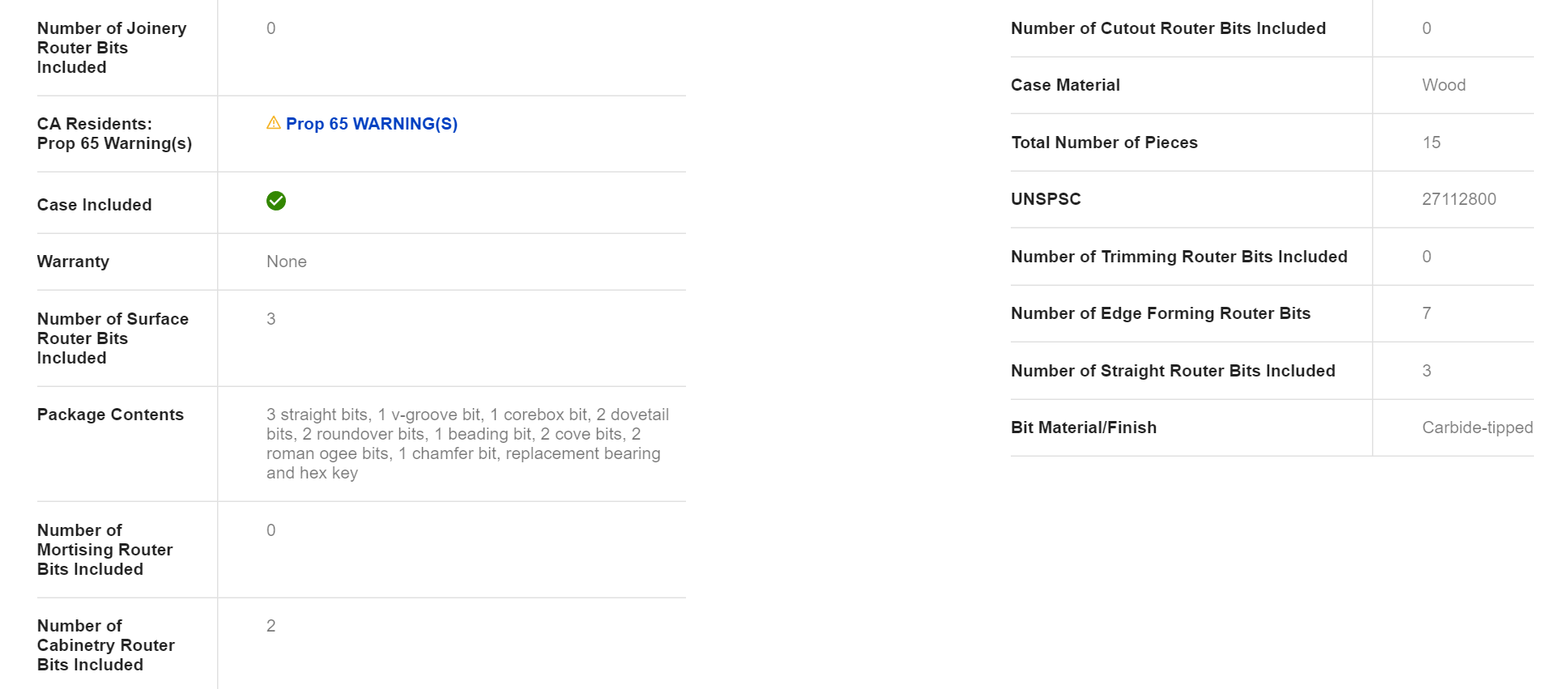
Task: Open the Prop 65 WARNING(S) link
Action: 371,124
